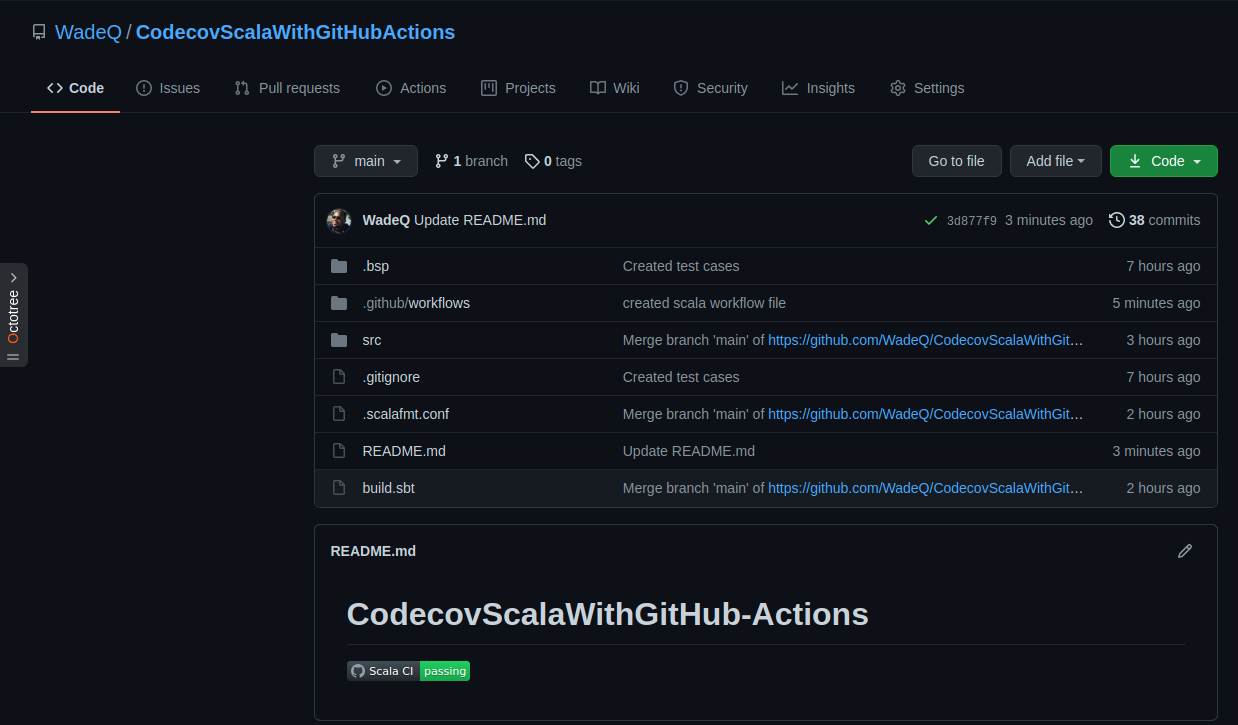This screenshot has width=1238, height=725.
Task: Open the latest commit message Update README.md
Action: click(x=480, y=220)
